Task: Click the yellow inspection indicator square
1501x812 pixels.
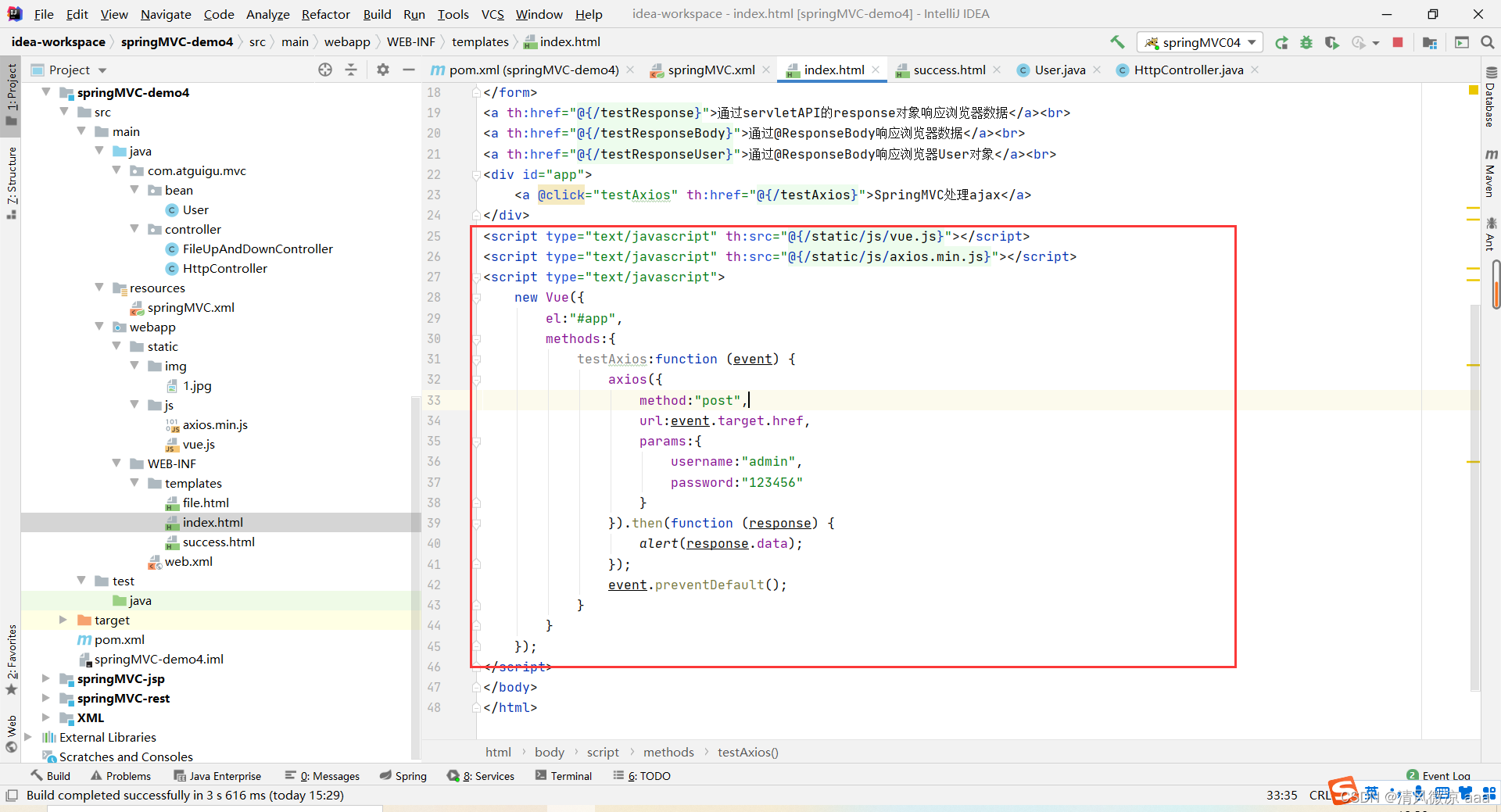Action: pyautogui.click(x=1474, y=91)
